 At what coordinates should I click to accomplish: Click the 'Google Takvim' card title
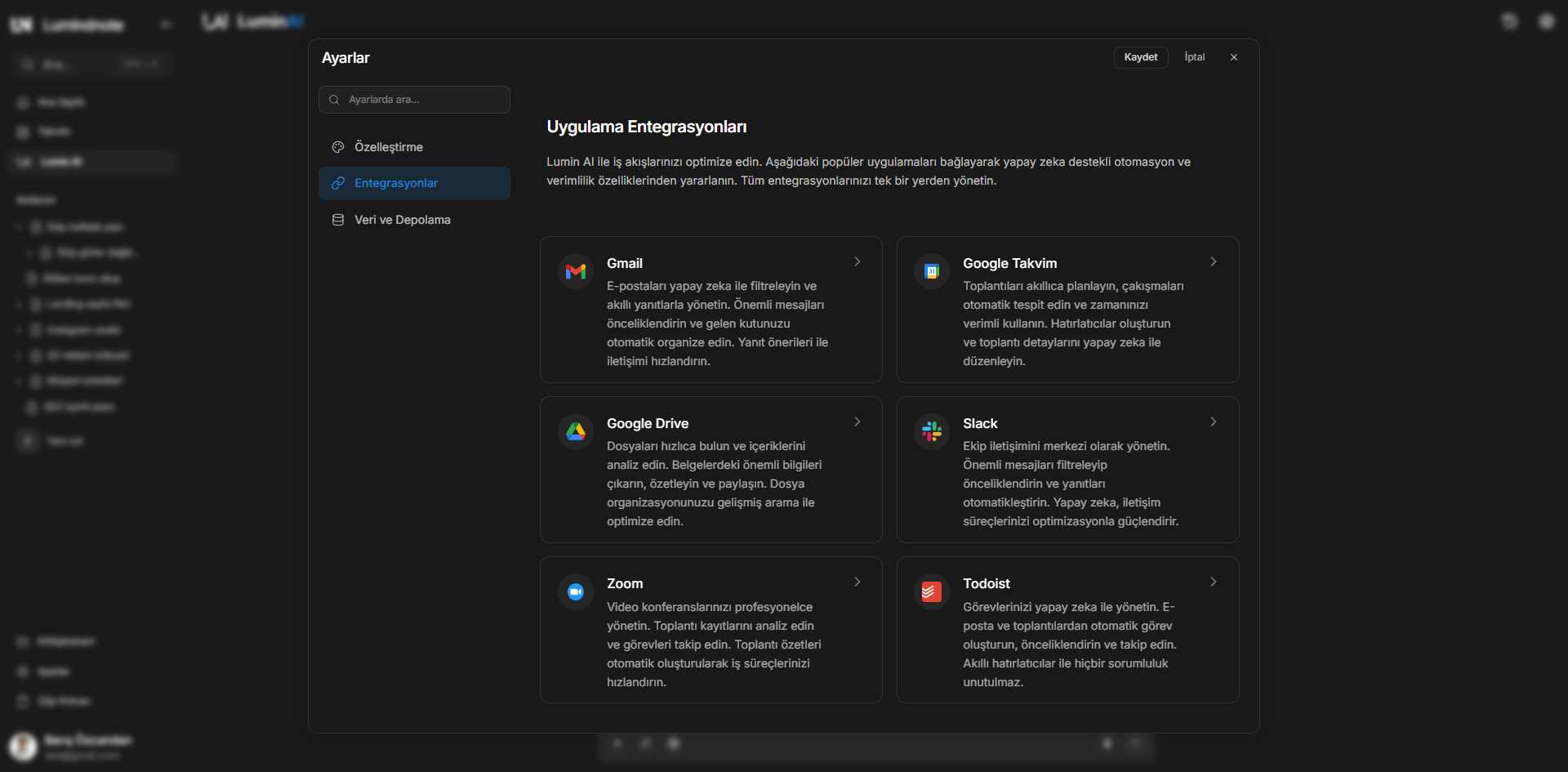coord(1010,263)
